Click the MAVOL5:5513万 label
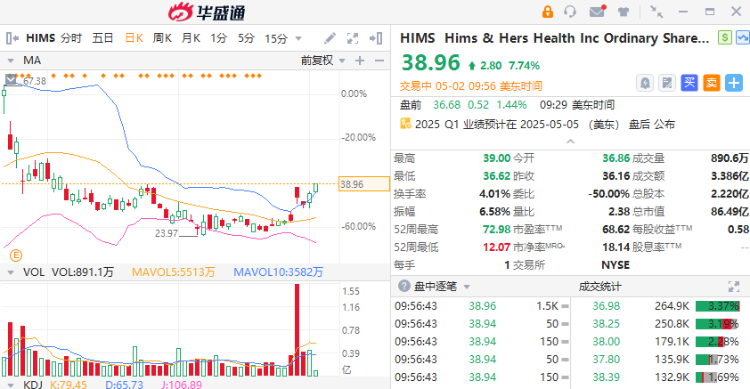This screenshot has height=389, width=750. coord(173,272)
